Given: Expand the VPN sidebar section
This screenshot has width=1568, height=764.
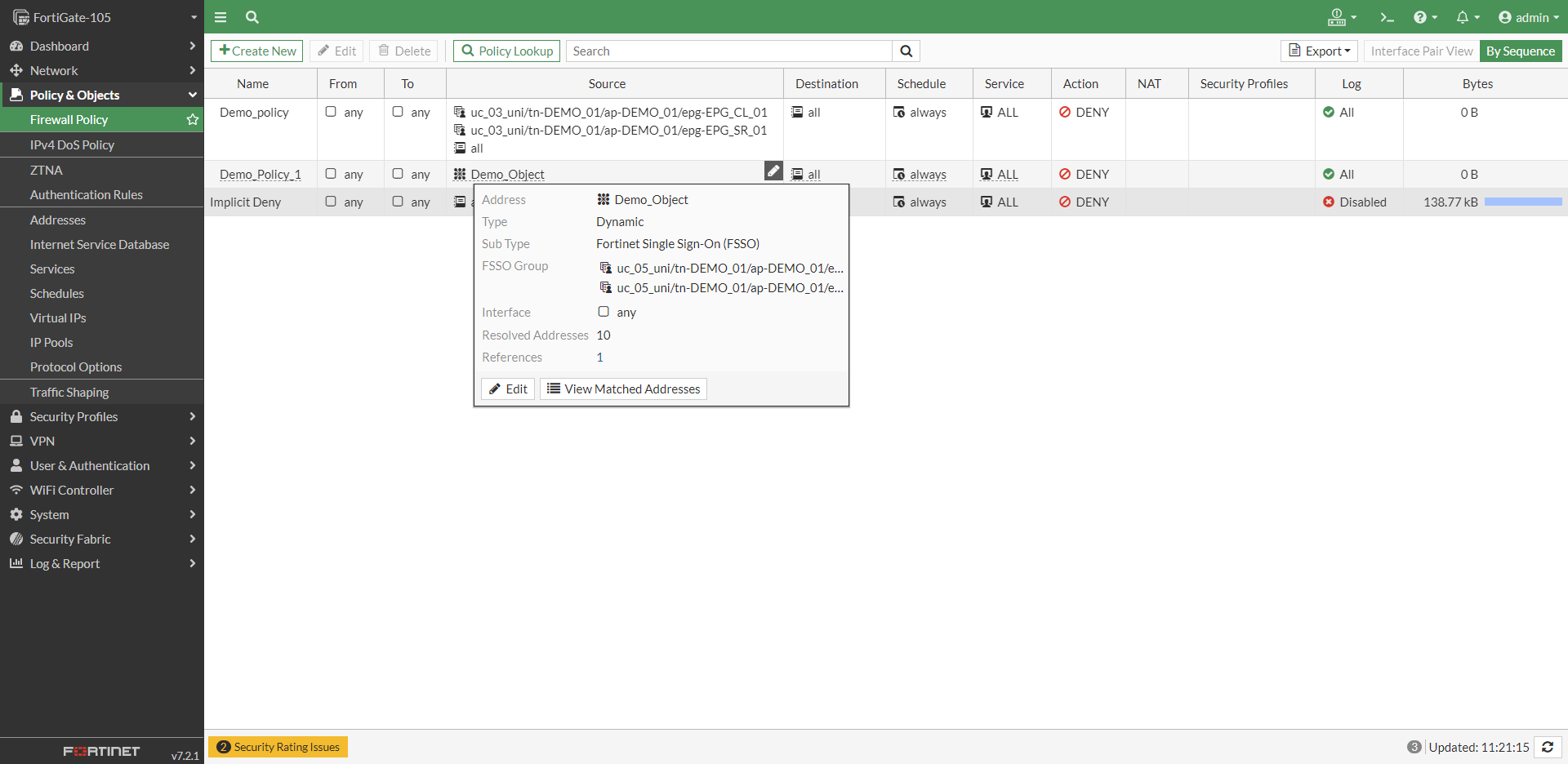Looking at the screenshot, I should point(102,441).
